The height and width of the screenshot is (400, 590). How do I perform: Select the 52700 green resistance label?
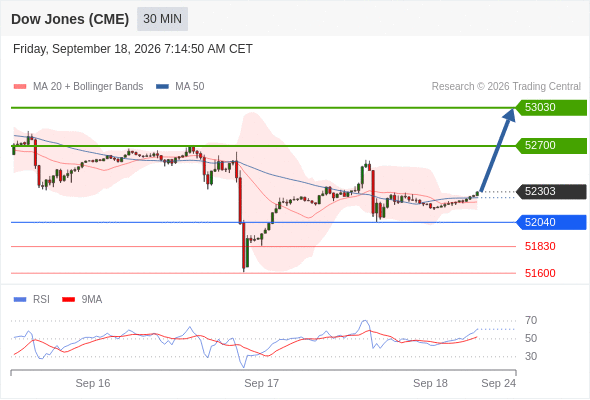click(x=551, y=146)
